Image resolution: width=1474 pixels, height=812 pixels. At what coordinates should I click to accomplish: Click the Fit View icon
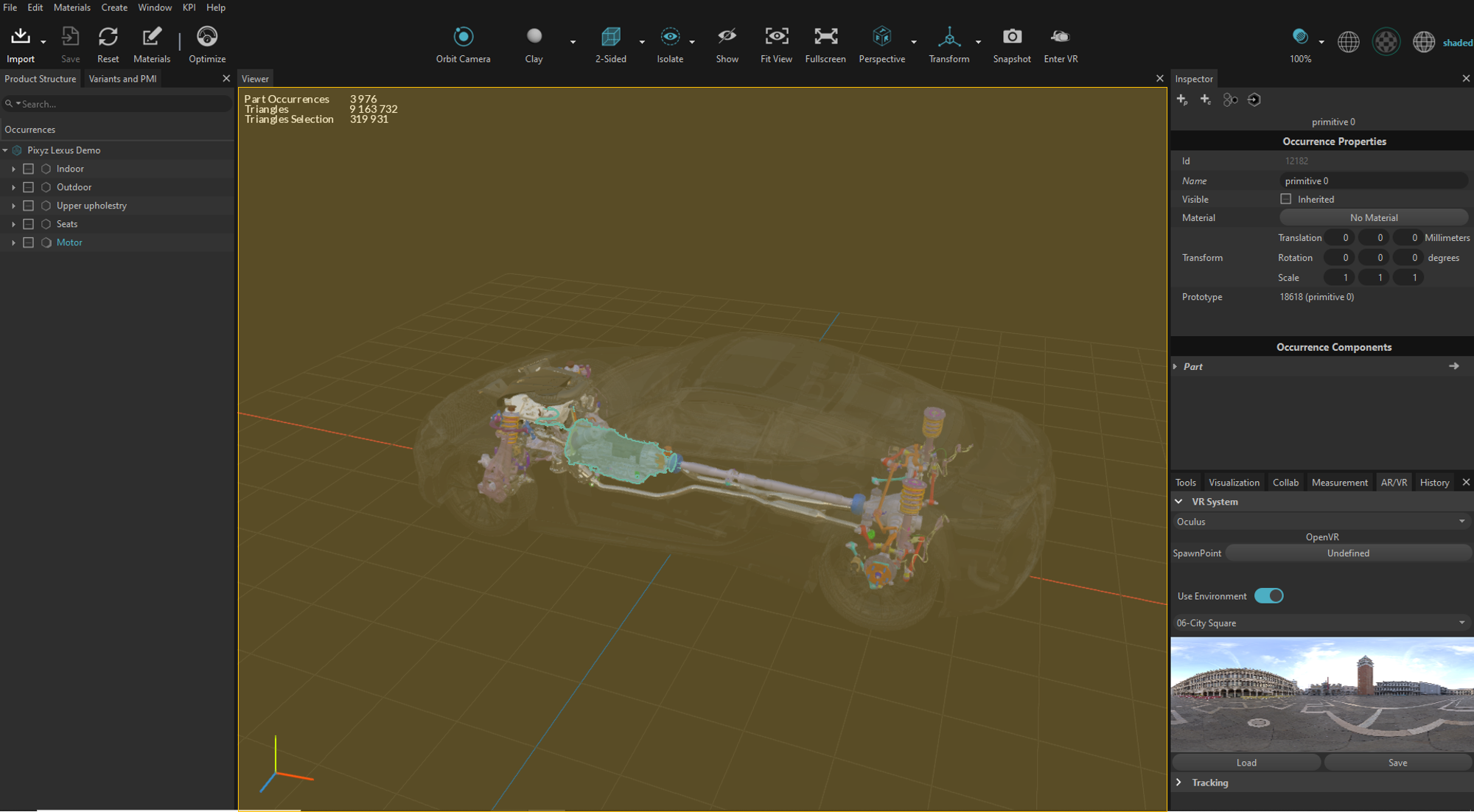pyautogui.click(x=776, y=37)
